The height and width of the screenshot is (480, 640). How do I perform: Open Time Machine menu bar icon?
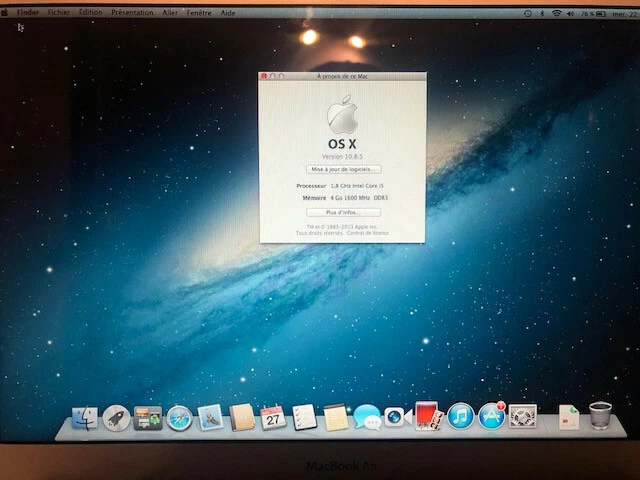pyautogui.click(x=528, y=13)
